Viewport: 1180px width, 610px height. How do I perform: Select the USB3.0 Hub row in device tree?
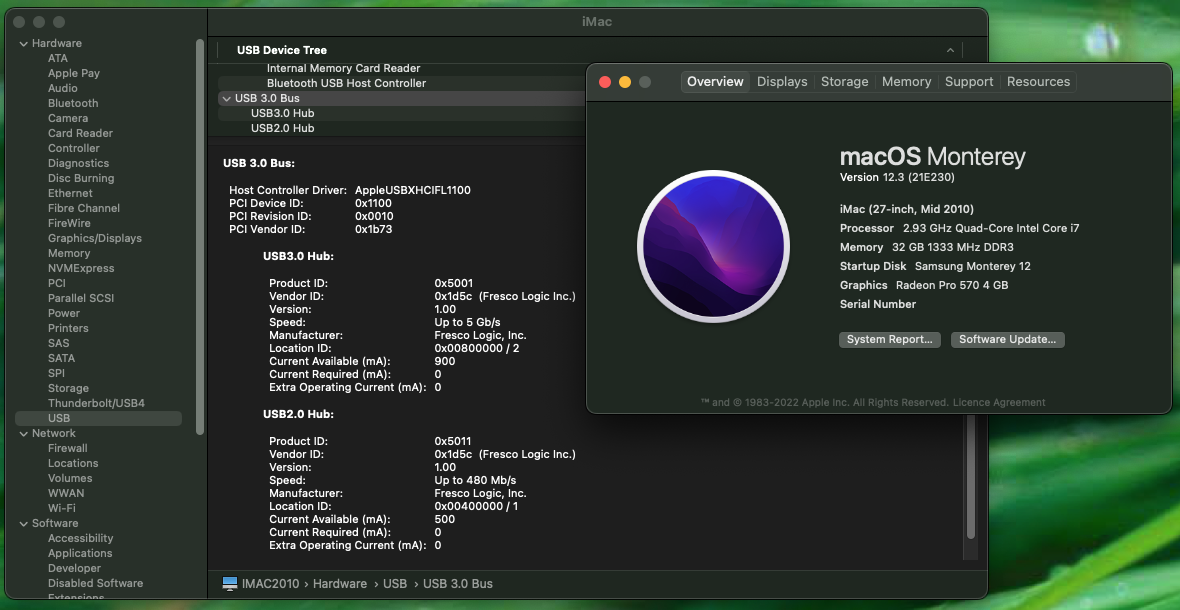pyautogui.click(x=282, y=113)
